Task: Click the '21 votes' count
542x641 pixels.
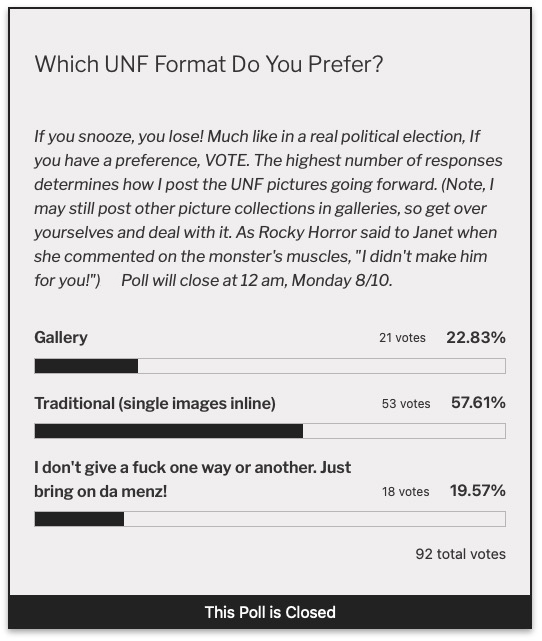Action: point(402,338)
